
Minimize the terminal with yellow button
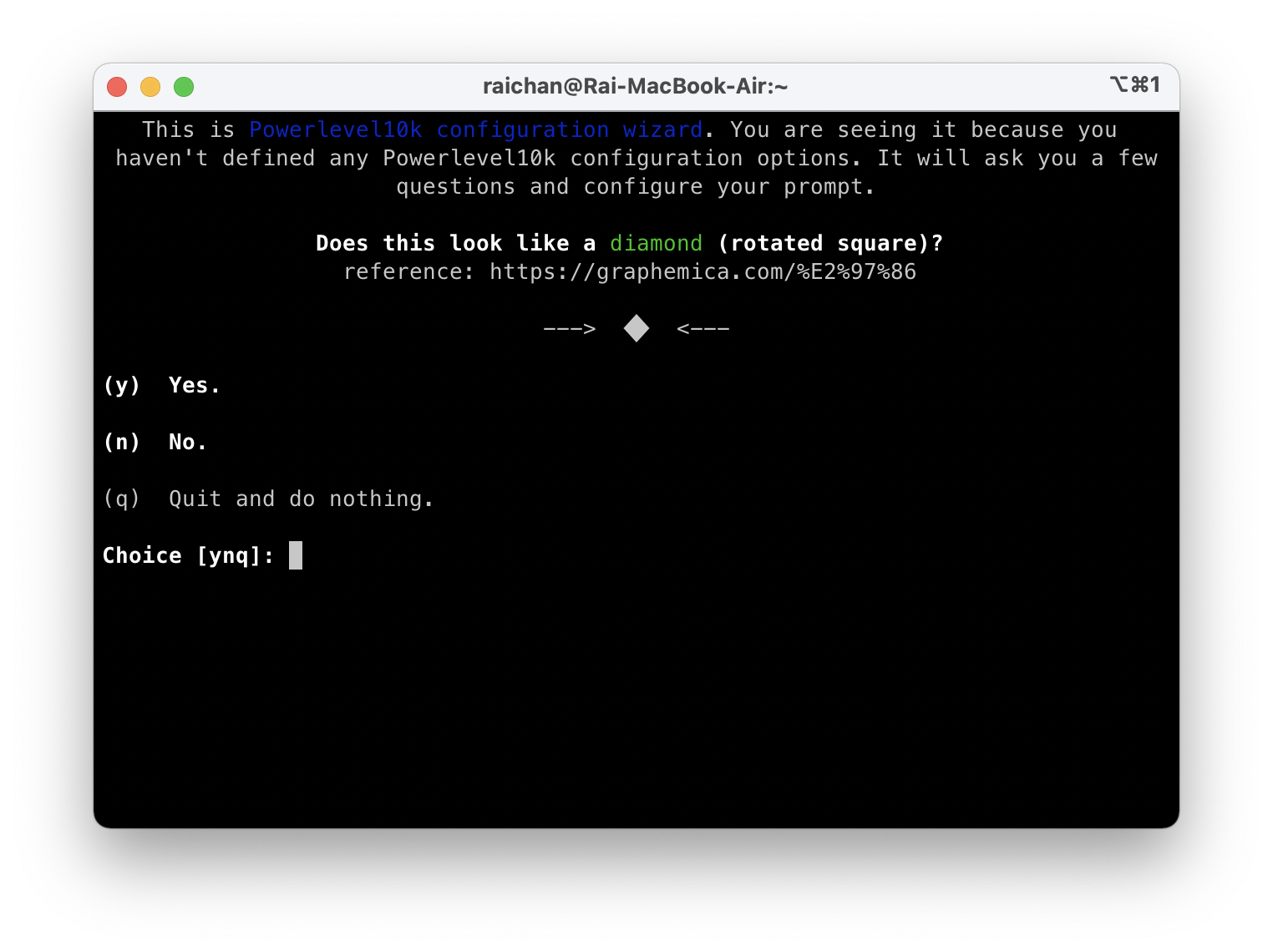(150, 87)
